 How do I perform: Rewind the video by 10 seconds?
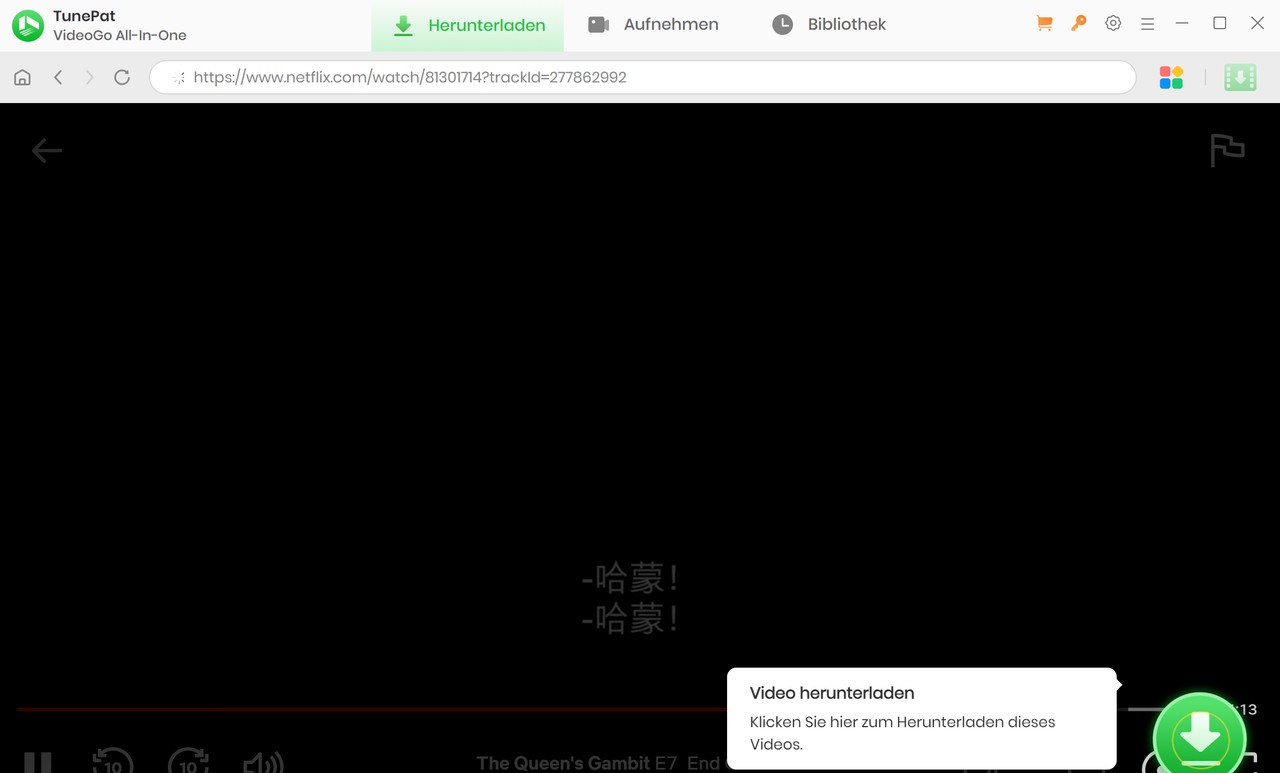click(113, 762)
